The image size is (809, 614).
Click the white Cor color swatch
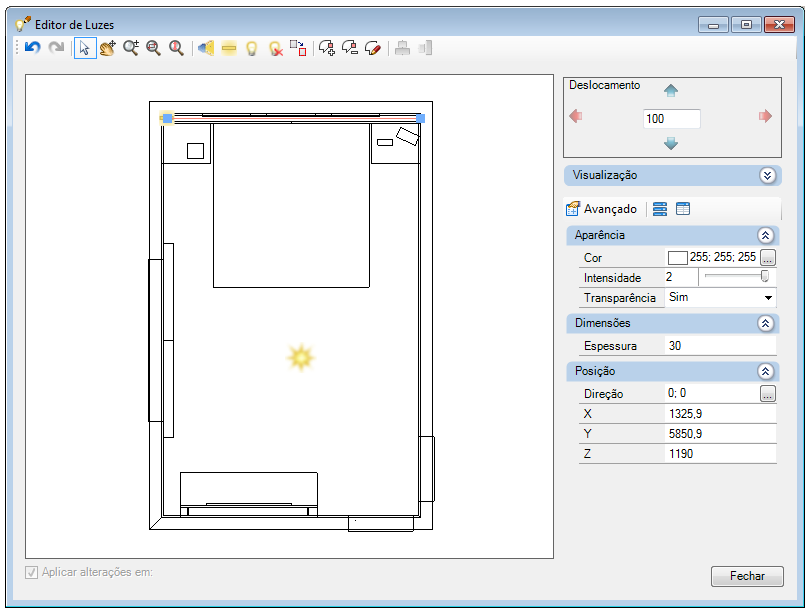coord(677,257)
